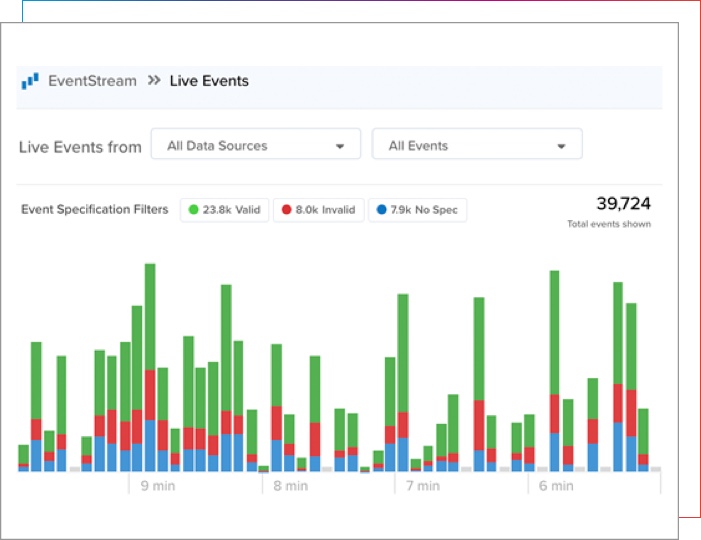Viewport: 701px width, 540px height.
Task: Jump to the 6 min timeline marker
Action: click(x=556, y=486)
